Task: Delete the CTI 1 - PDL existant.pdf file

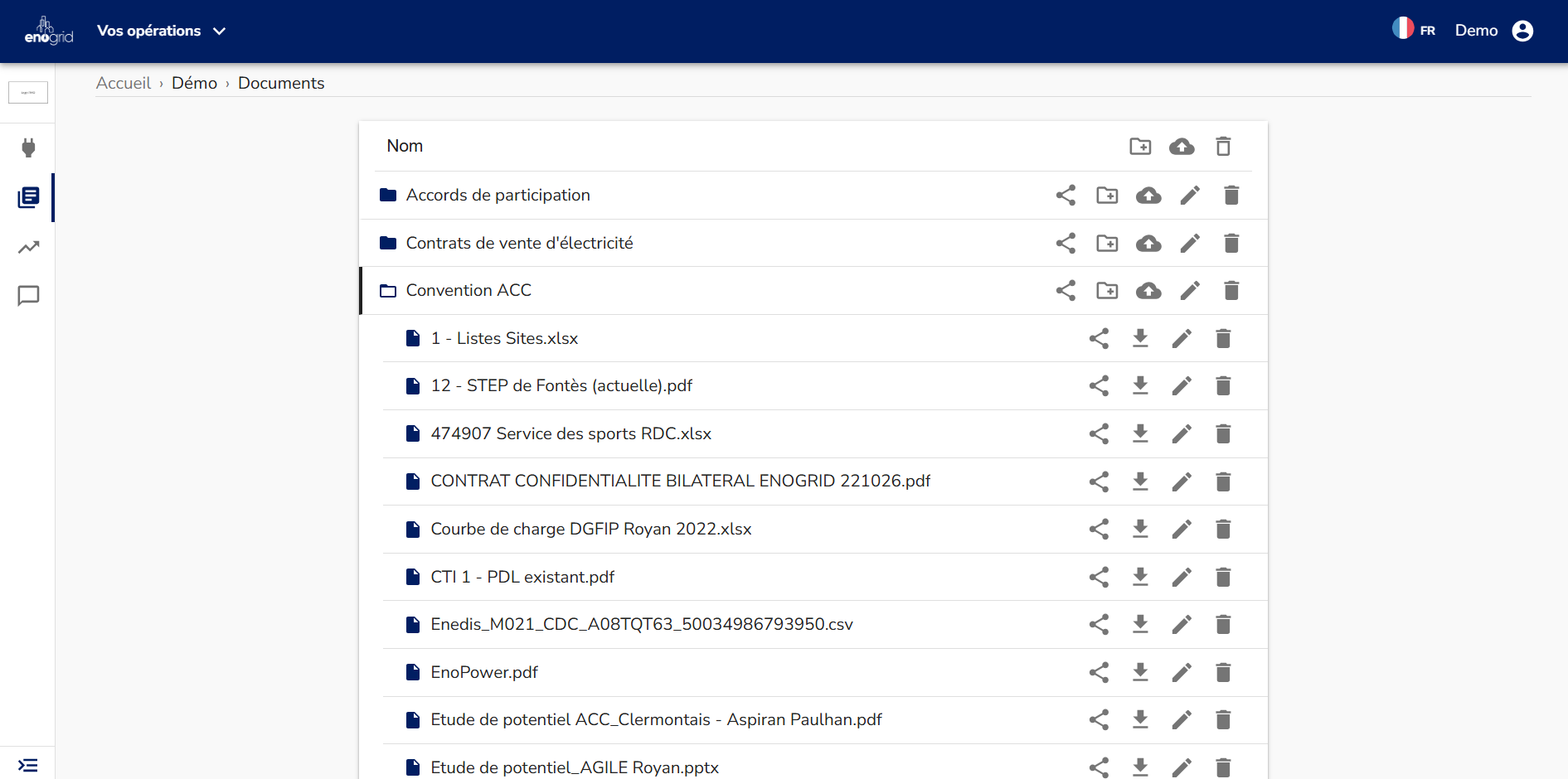Action: coord(1223,577)
